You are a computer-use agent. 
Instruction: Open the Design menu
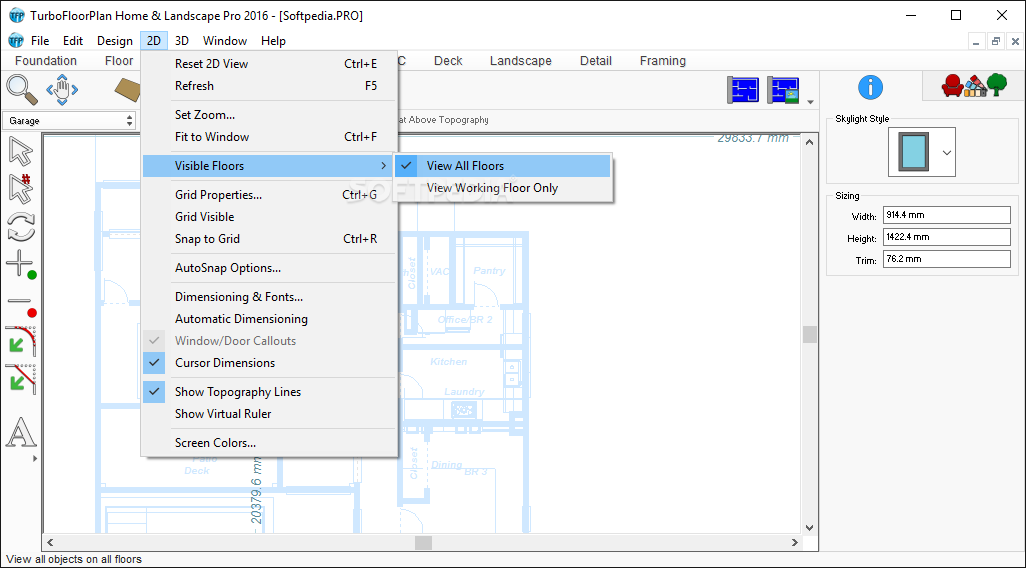pyautogui.click(x=115, y=41)
